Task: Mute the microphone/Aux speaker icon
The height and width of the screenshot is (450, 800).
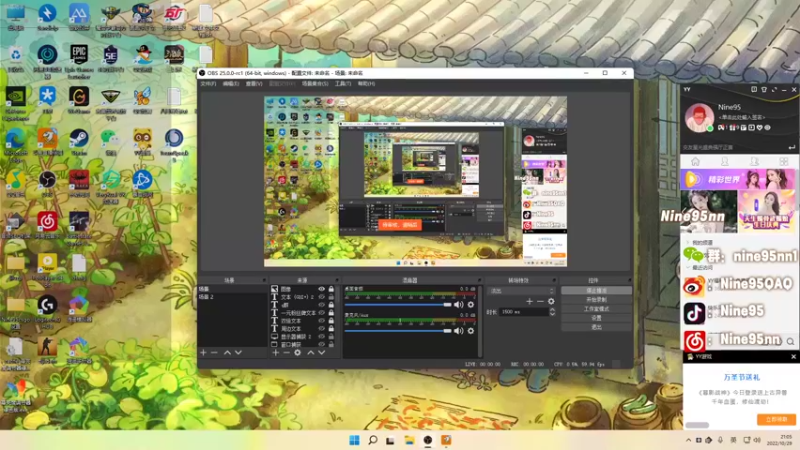Action: click(459, 331)
